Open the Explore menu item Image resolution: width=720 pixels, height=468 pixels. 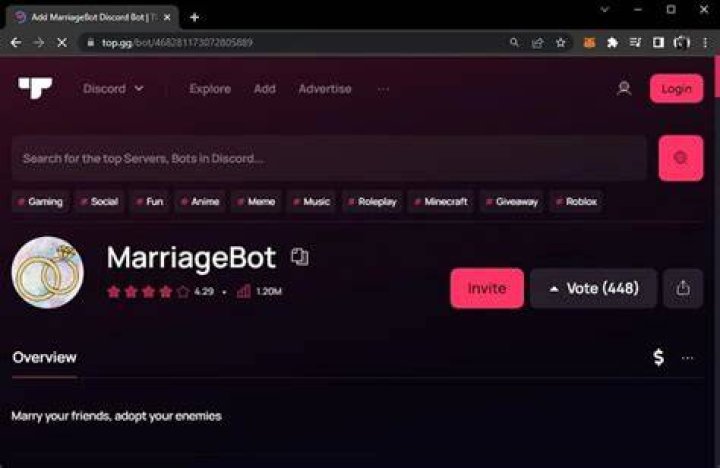[x=210, y=89]
